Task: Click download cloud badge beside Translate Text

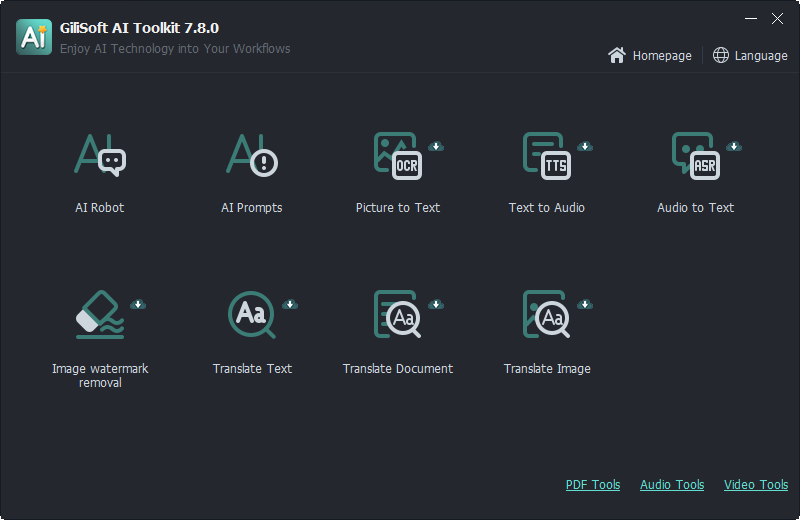Action: [290, 305]
